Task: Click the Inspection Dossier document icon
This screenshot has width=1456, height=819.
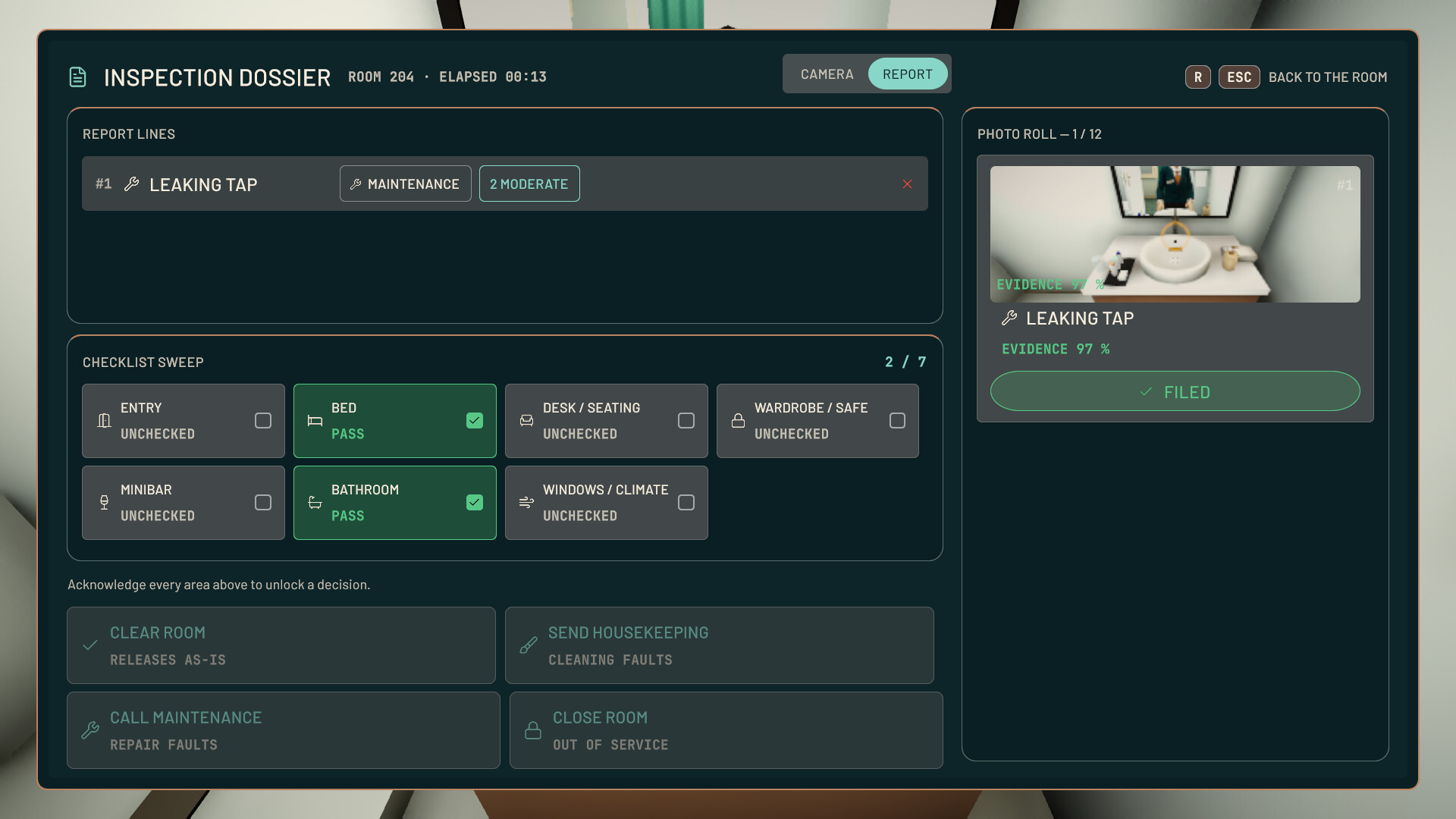Action: click(77, 77)
